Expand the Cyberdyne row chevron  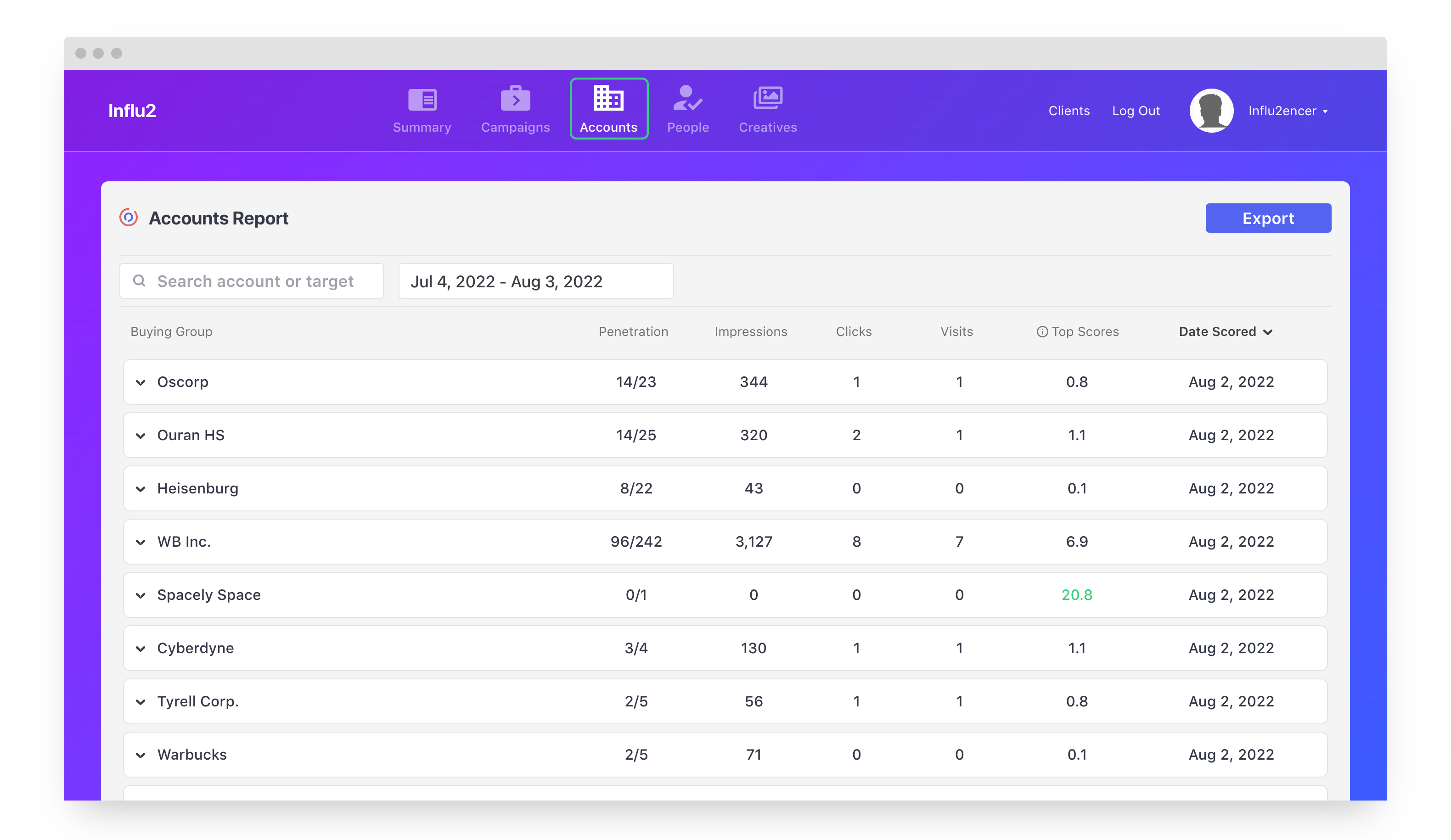141,648
